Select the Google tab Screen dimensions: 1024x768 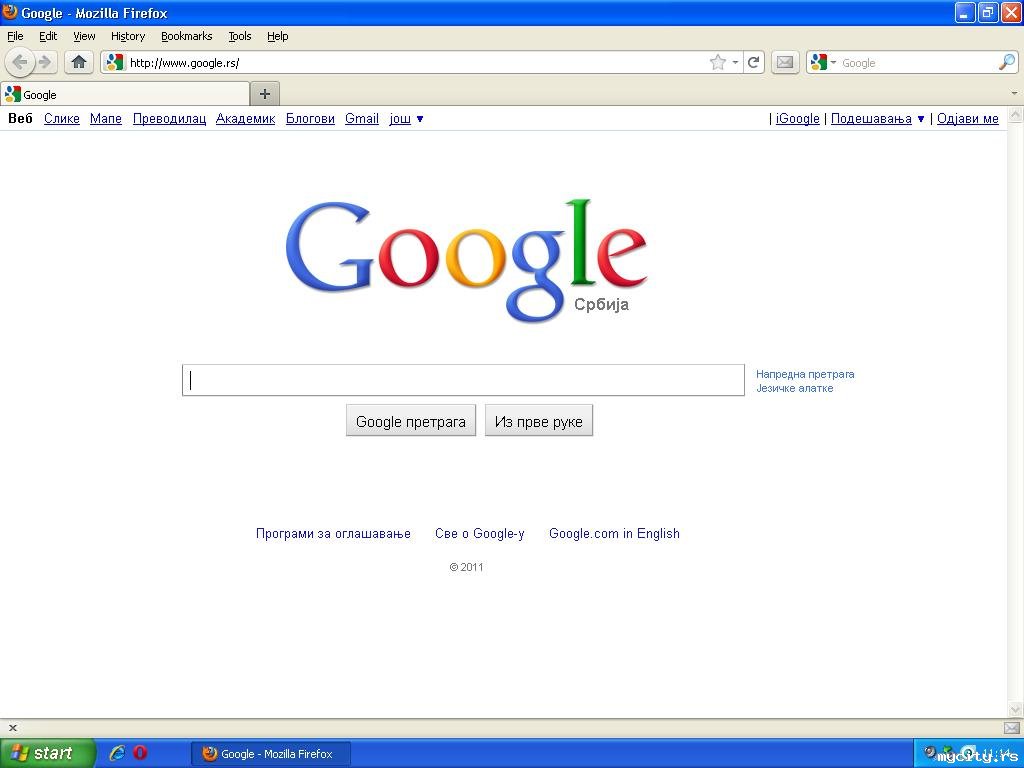(125, 94)
